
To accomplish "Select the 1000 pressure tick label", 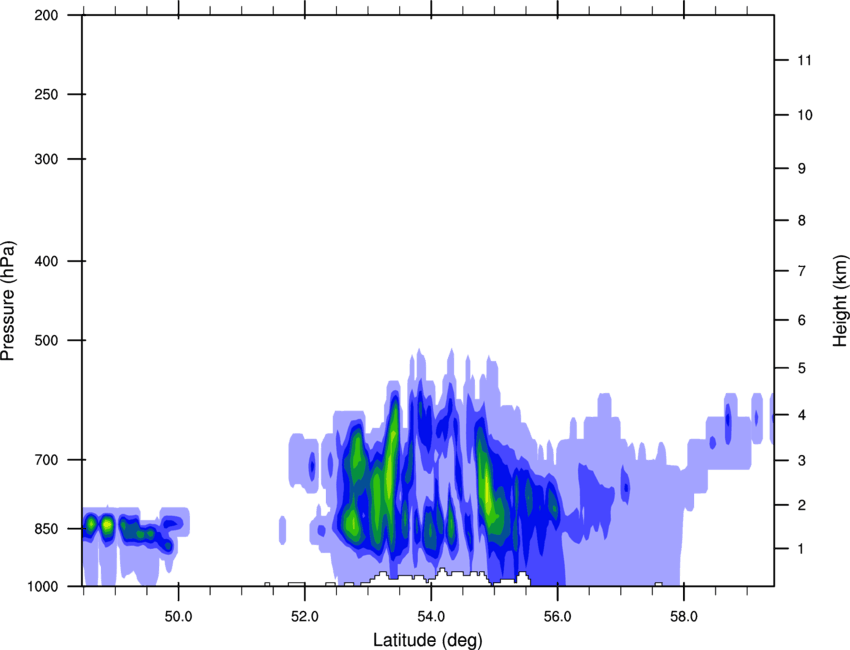I will pos(43,587).
